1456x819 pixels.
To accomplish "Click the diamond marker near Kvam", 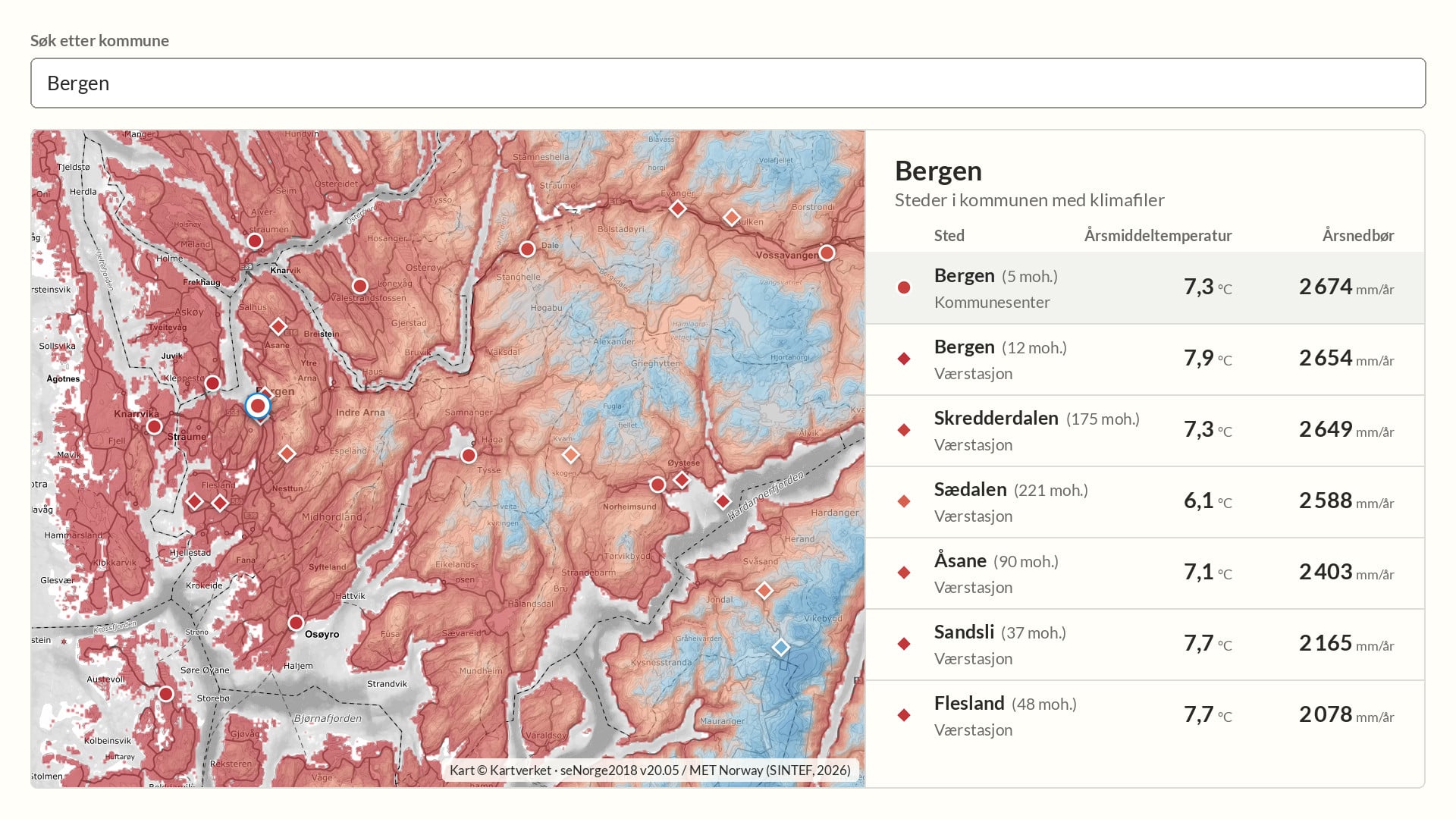I will coord(570,455).
